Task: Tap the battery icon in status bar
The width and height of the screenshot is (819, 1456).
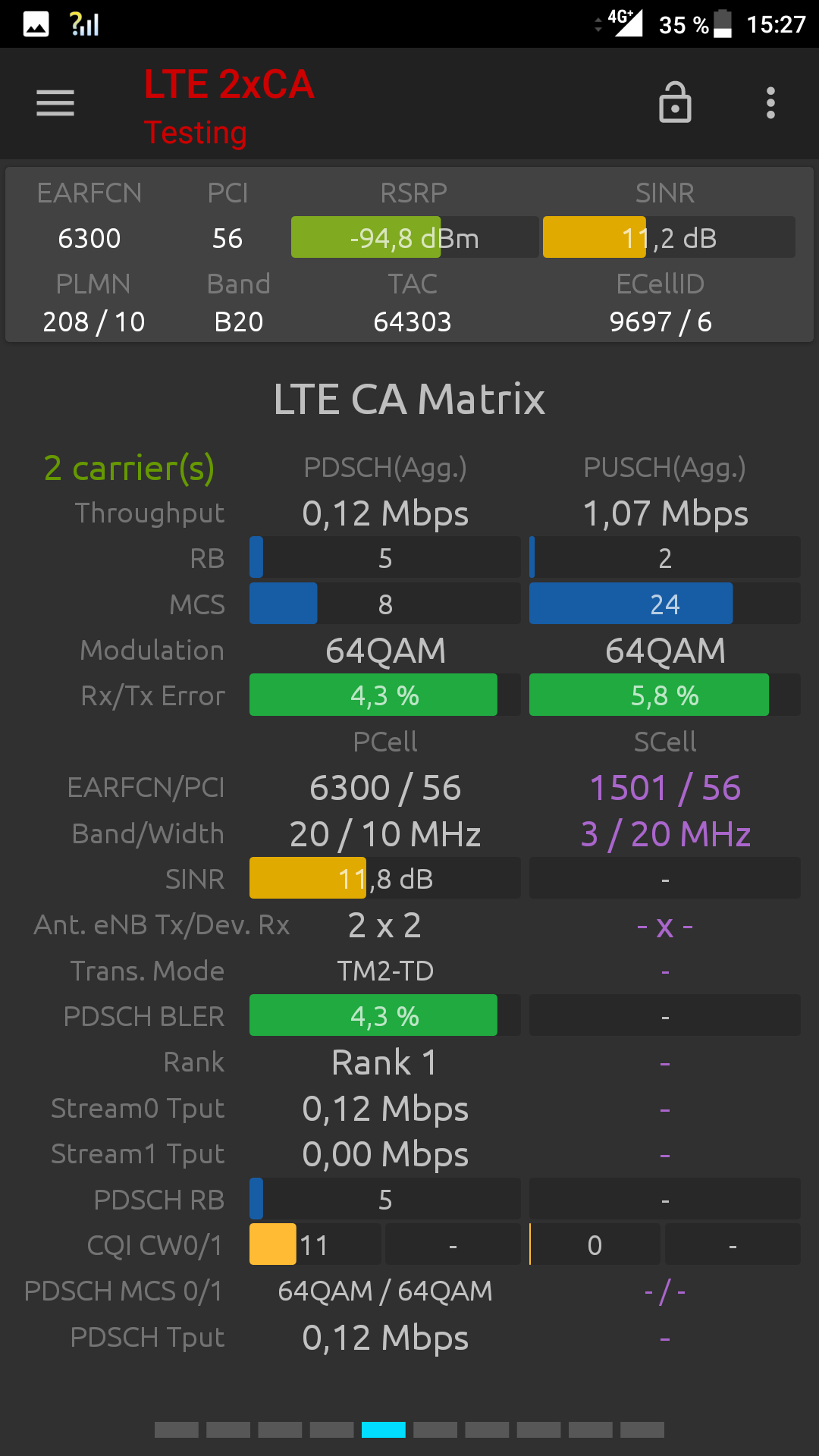Action: [723, 24]
